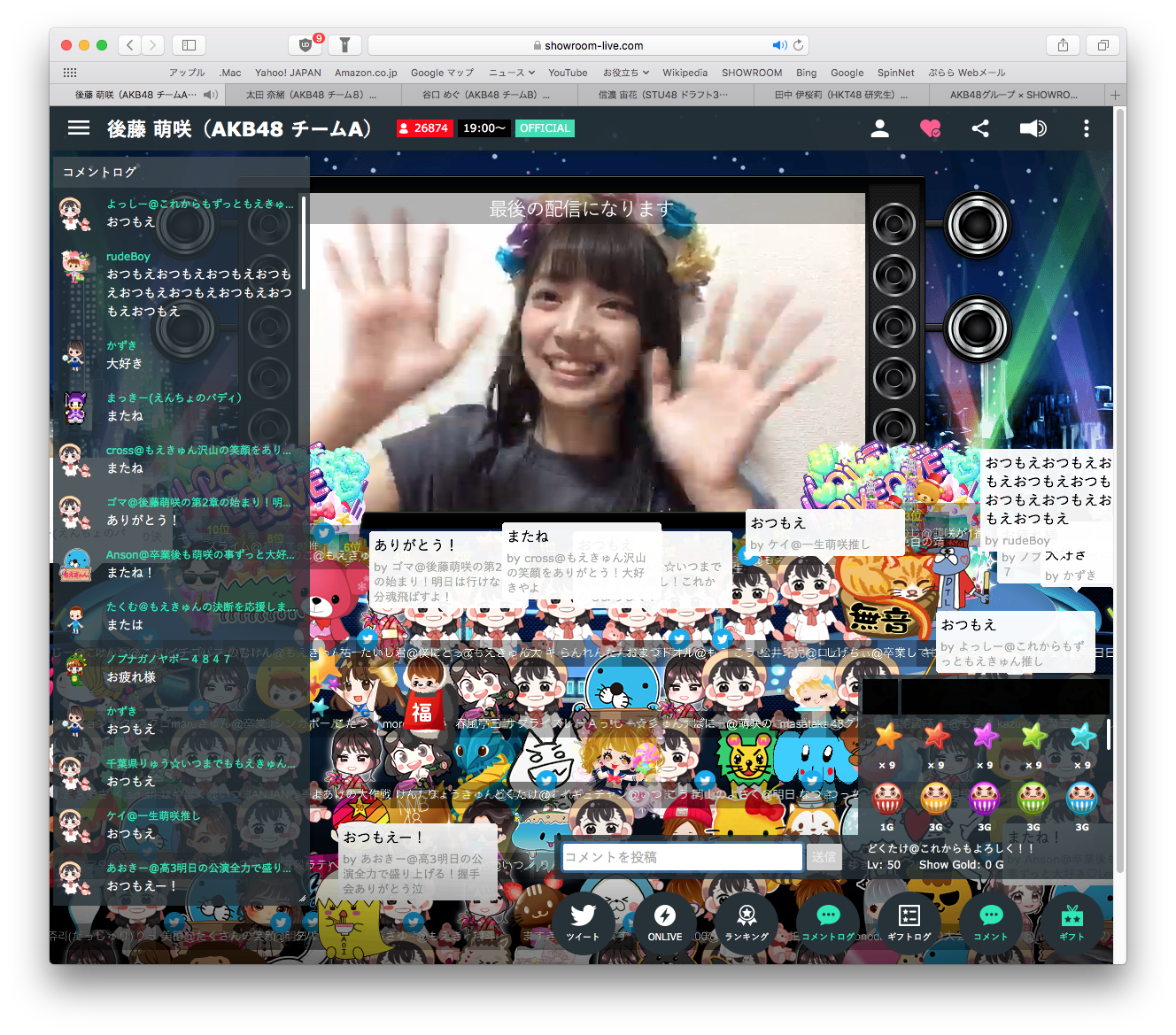Toggle the Safari sidebar button
Image resolution: width=1176 pixels, height=1035 pixels.
pos(189,45)
